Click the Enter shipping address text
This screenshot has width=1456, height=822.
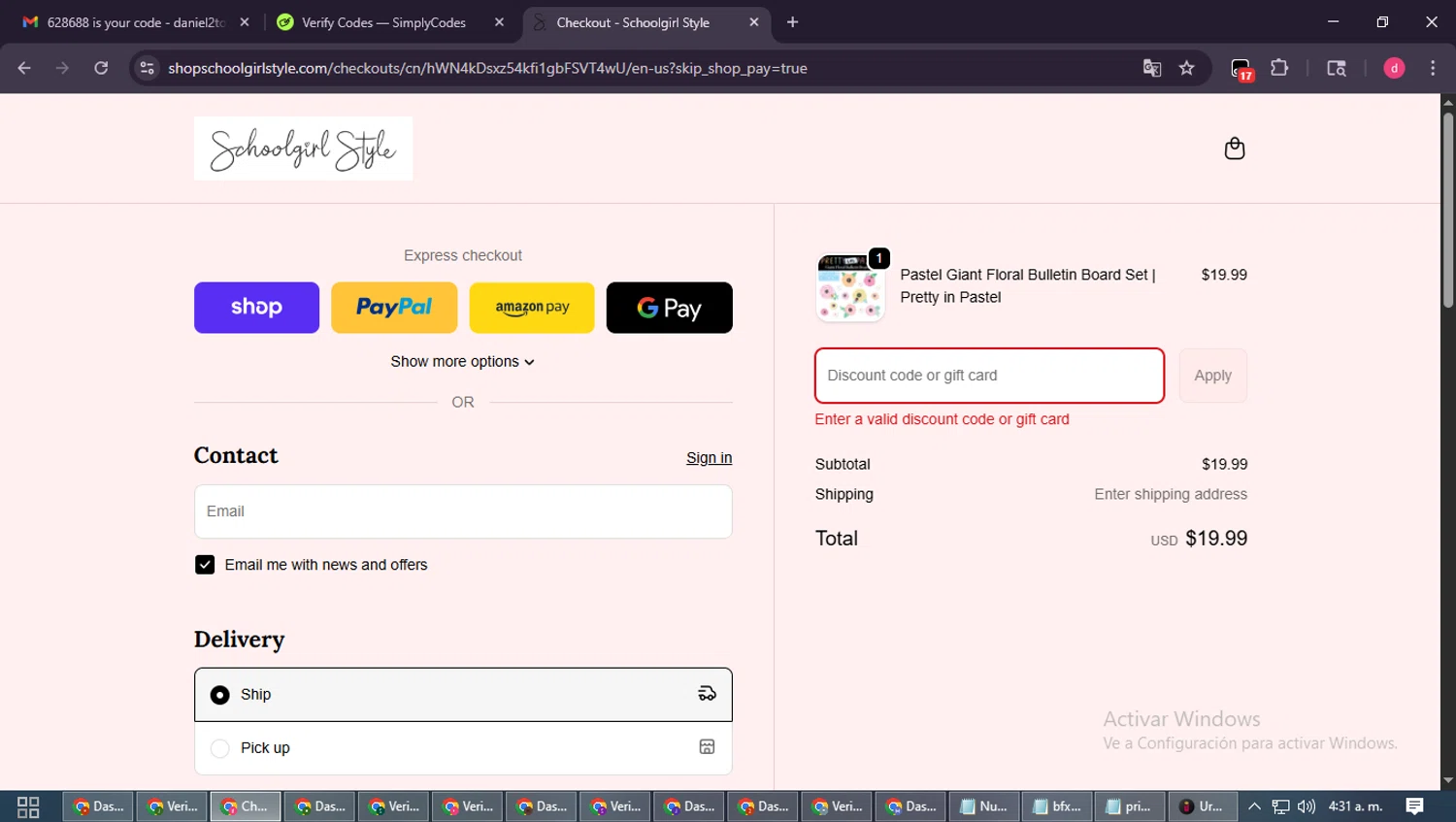(x=1171, y=494)
